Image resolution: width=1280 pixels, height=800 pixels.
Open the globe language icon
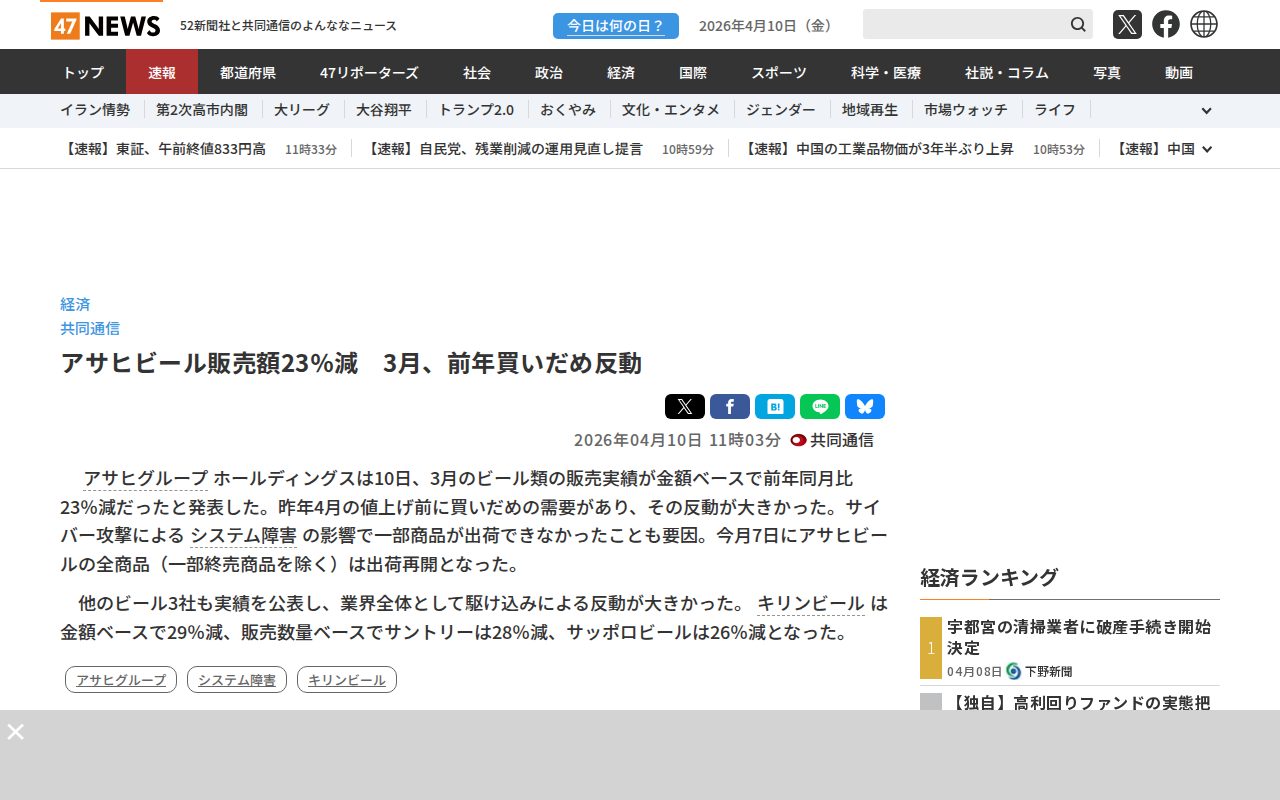coord(1204,24)
